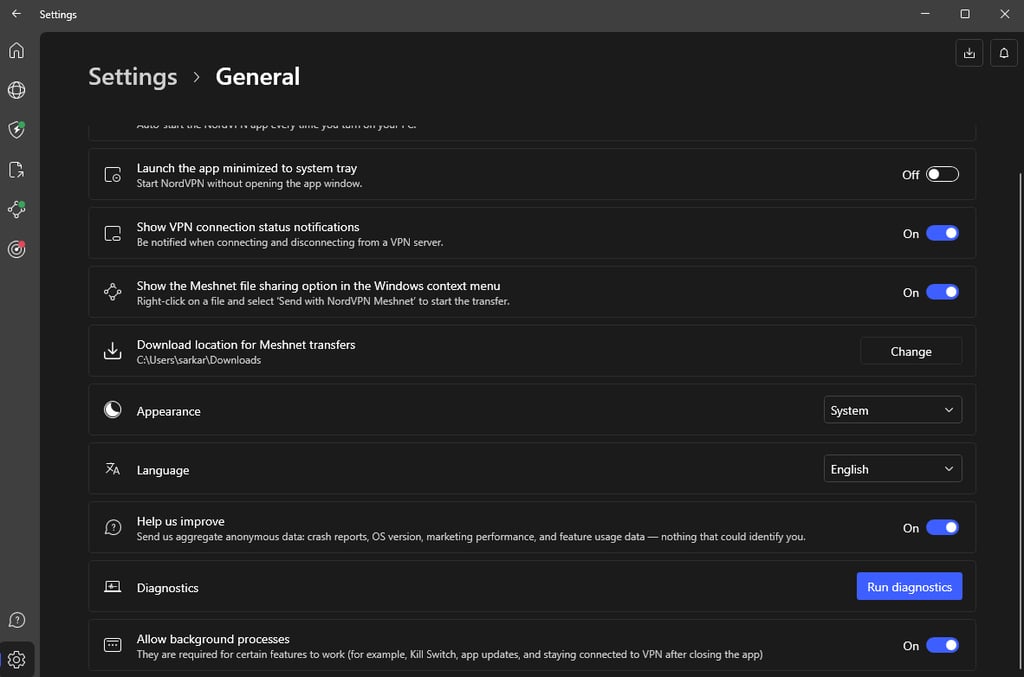Click 'Start NordVPN without opening the app window'
Viewport: 1024px width, 677px height.
coord(249,184)
